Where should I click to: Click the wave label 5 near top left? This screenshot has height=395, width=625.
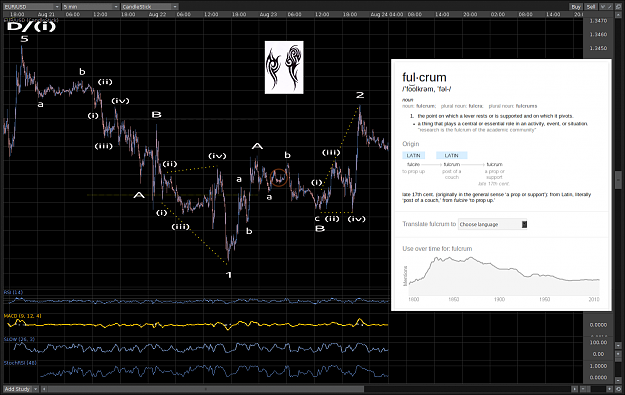pyautogui.click(x=24, y=39)
